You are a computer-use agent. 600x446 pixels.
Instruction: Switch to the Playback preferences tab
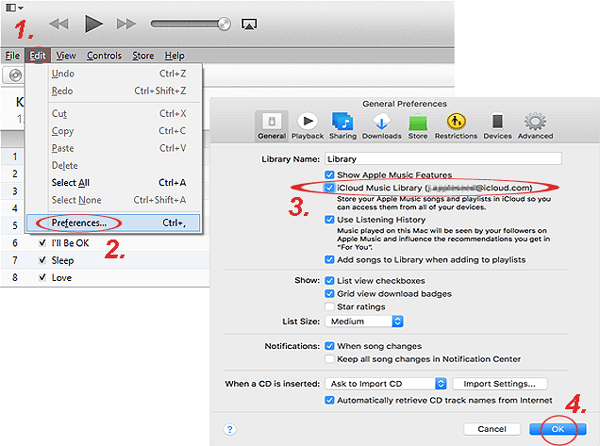click(308, 126)
